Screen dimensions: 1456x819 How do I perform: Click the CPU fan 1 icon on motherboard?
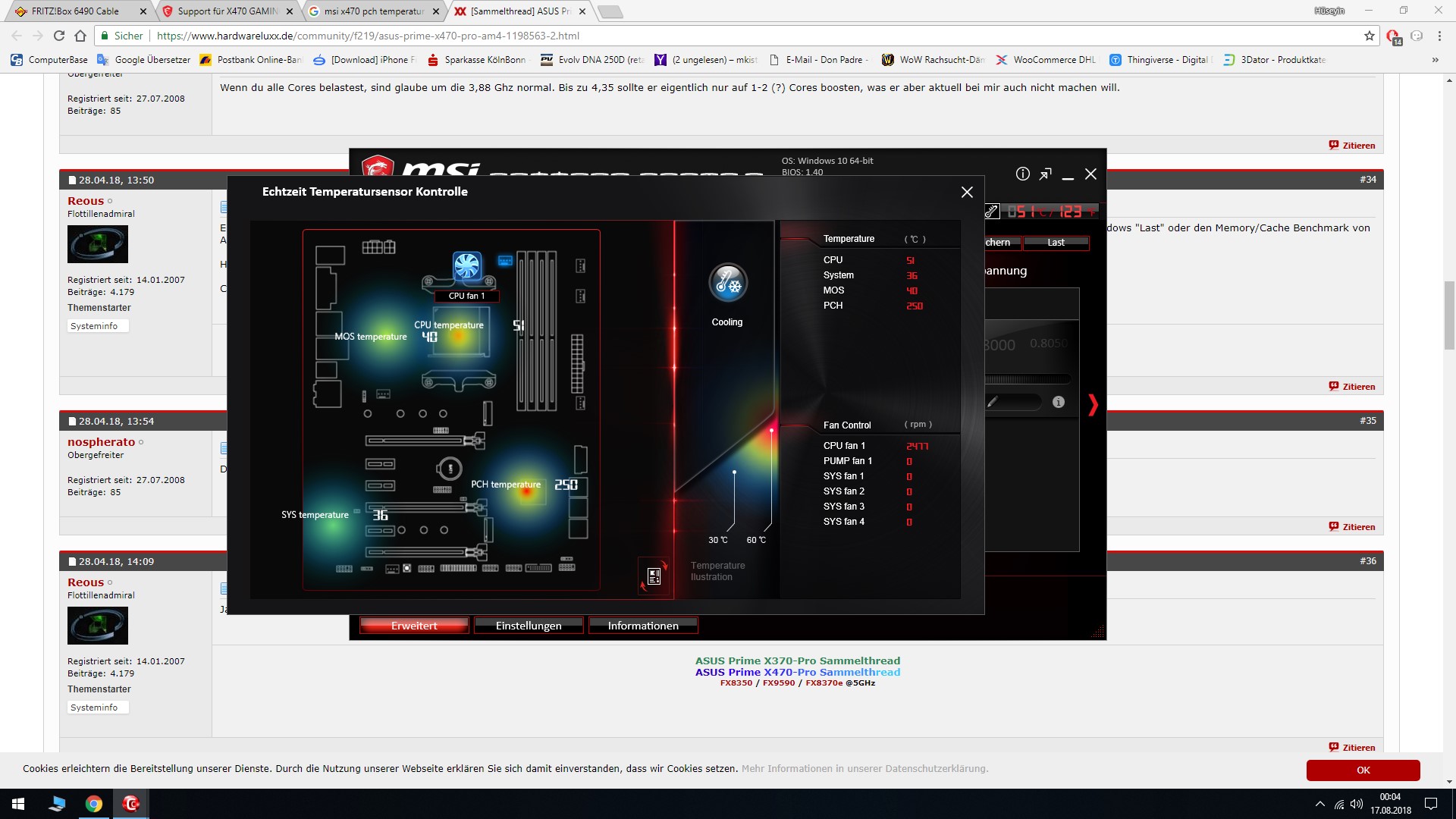(x=467, y=266)
